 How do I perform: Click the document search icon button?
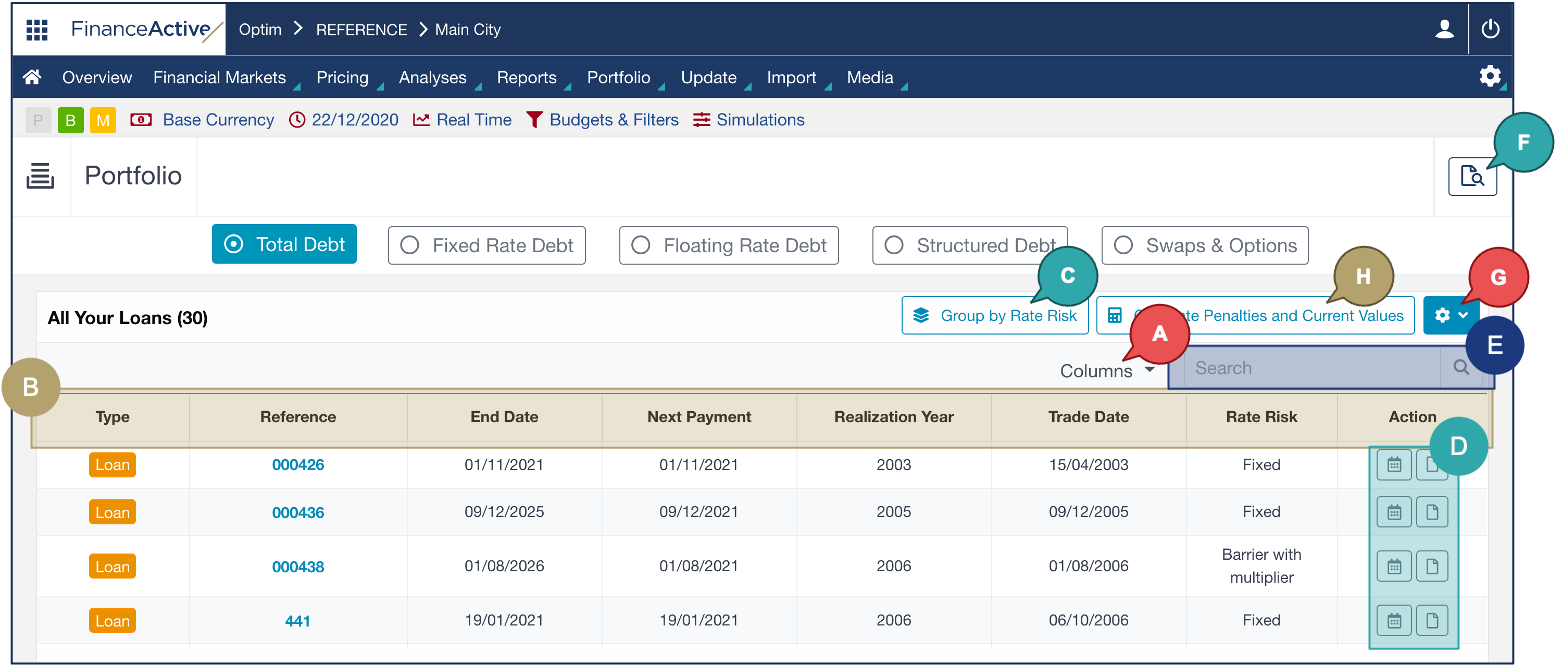click(1471, 177)
